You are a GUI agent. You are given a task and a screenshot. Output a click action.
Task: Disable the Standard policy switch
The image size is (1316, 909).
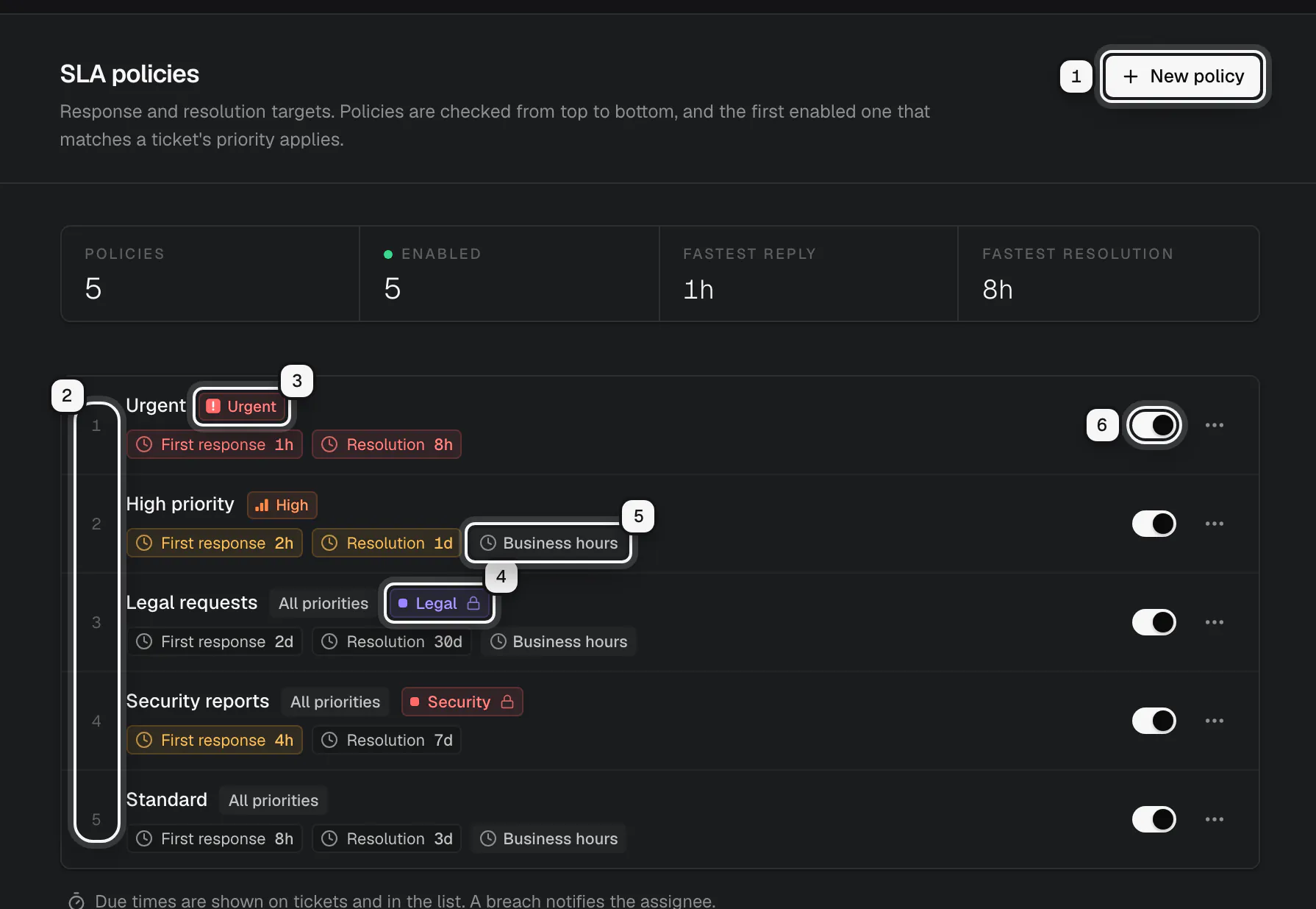click(x=1154, y=819)
